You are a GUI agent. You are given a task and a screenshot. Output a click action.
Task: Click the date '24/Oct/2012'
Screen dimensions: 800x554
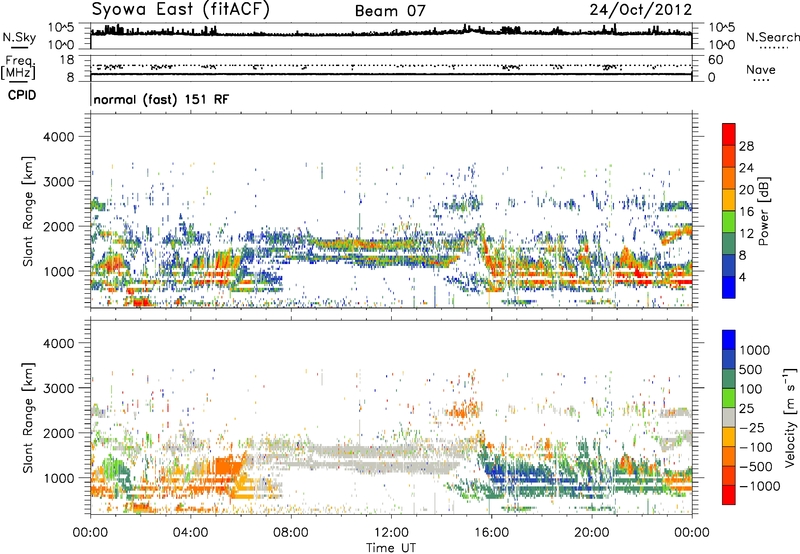click(x=641, y=10)
